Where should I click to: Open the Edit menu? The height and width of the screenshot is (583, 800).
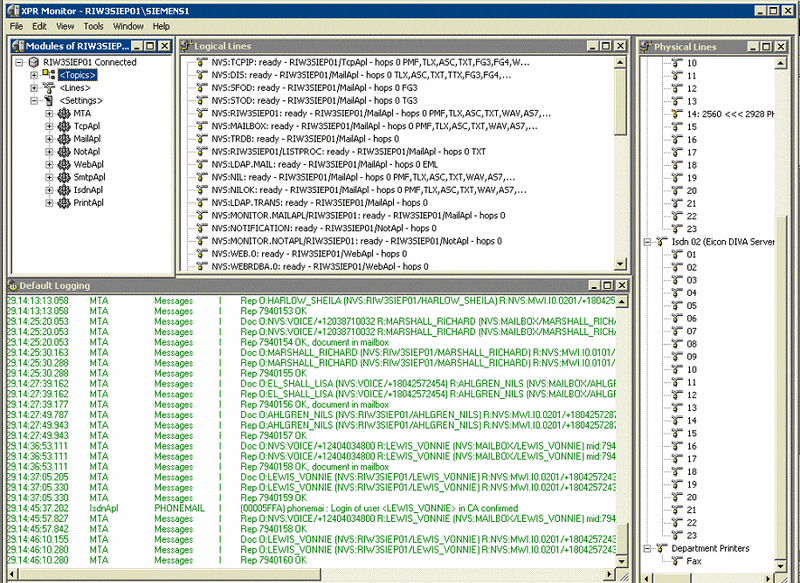39,26
